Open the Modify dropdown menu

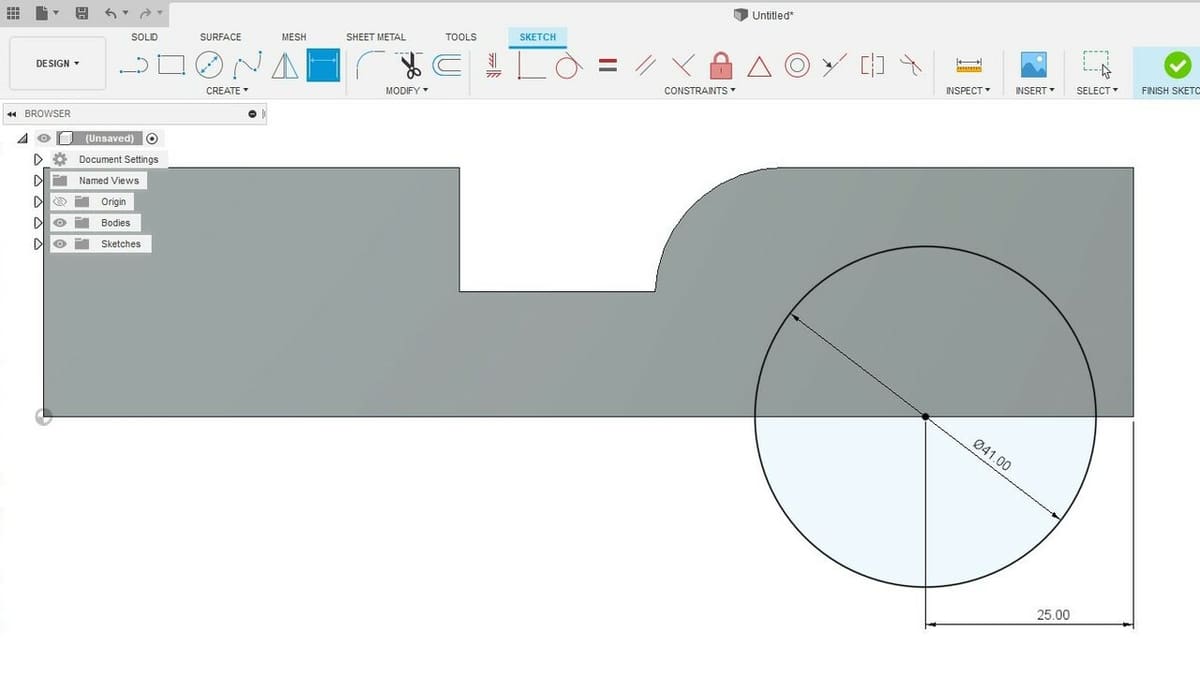coord(407,91)
